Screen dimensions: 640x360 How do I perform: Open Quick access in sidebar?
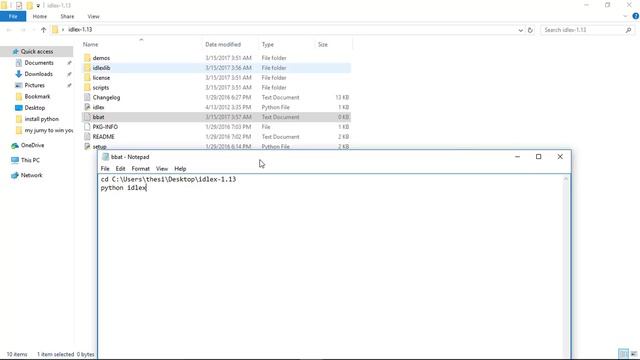pos(37,51)
